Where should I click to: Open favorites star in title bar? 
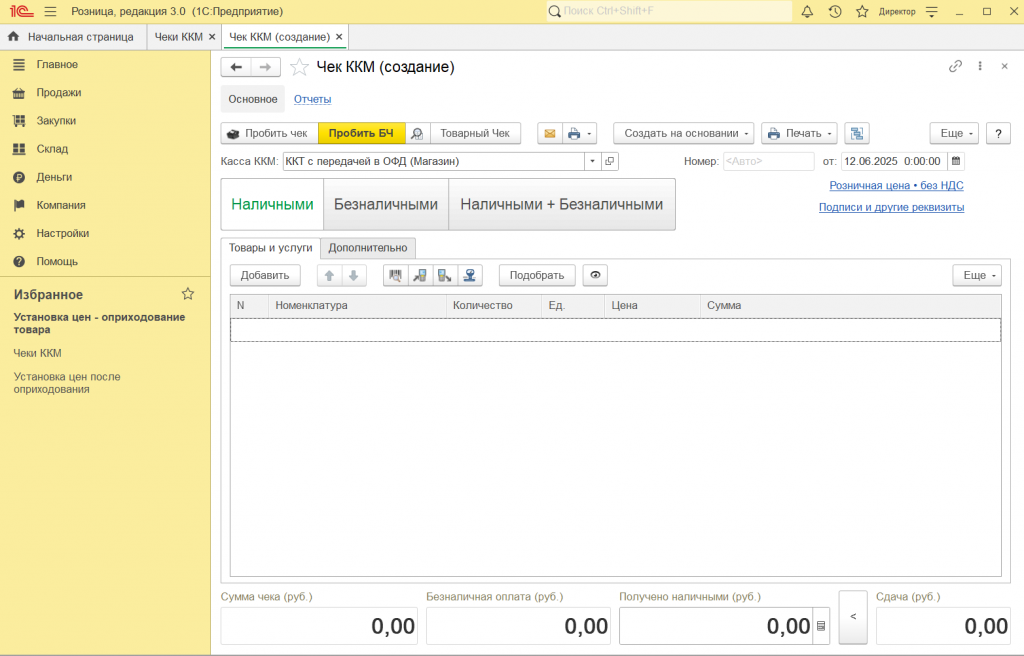tap(862, 11)
